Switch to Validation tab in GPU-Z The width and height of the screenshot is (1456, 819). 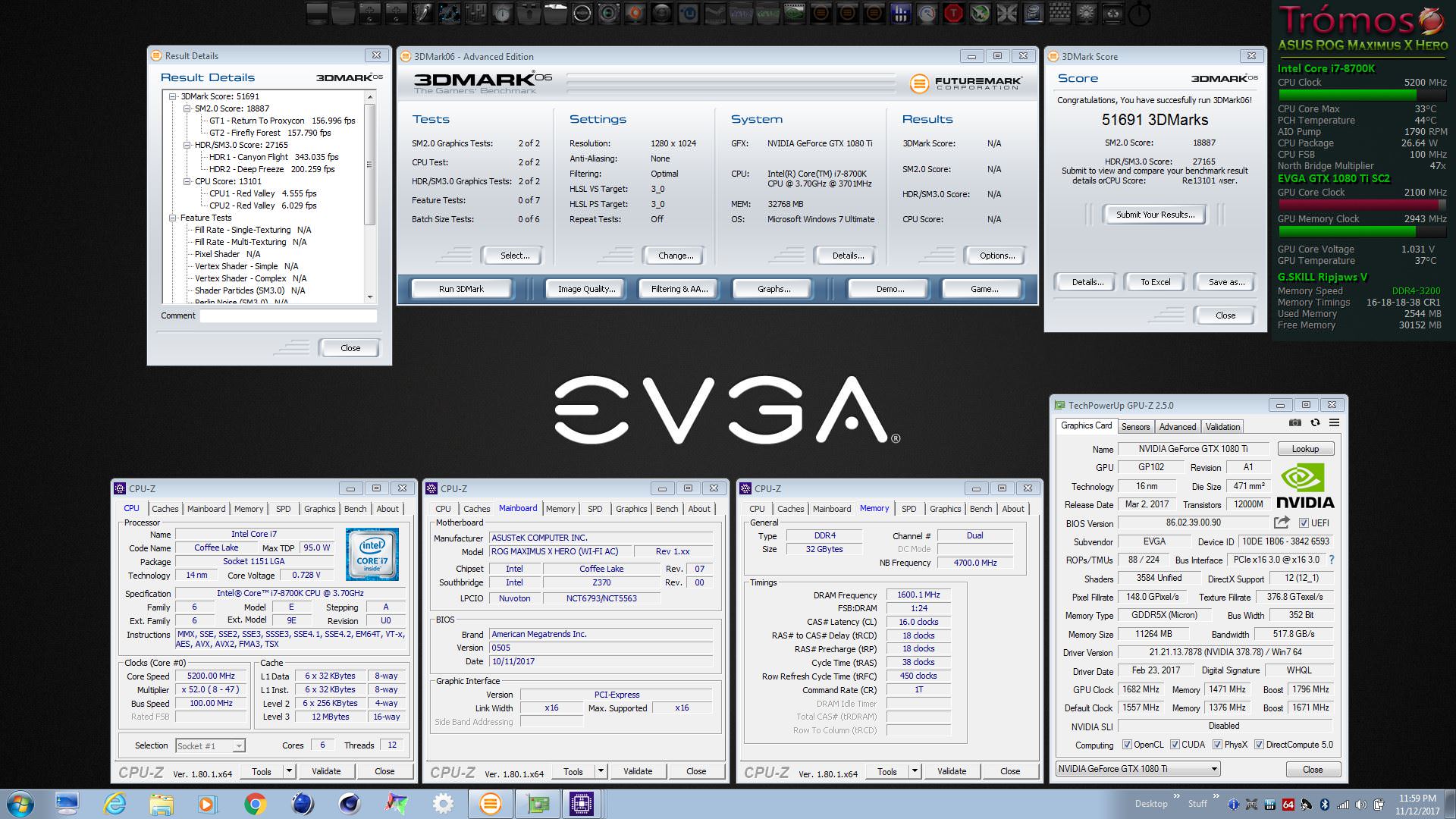1222,427
